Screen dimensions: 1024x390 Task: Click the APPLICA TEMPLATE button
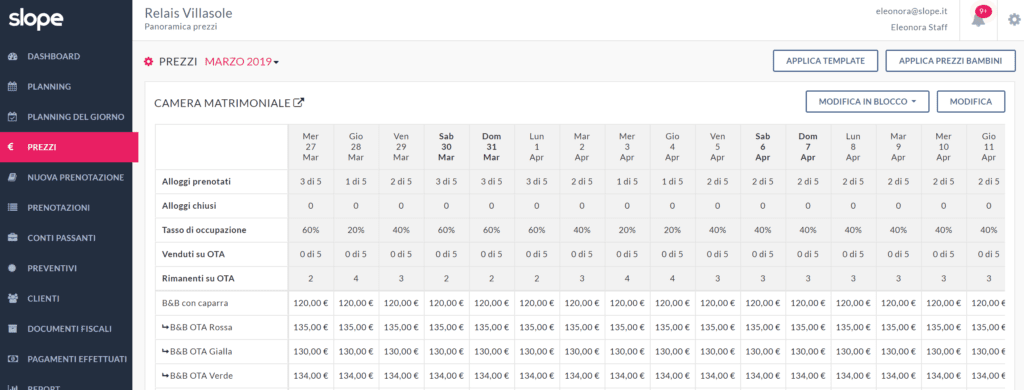click(825, 61)
